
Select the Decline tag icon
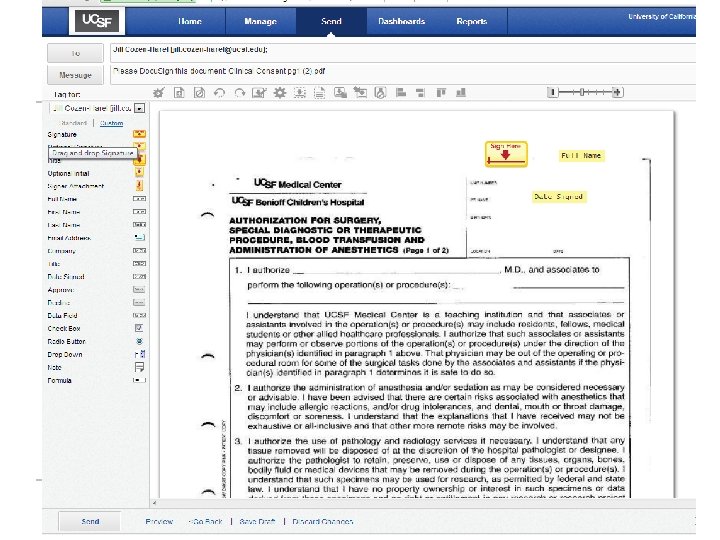(139, 303)
